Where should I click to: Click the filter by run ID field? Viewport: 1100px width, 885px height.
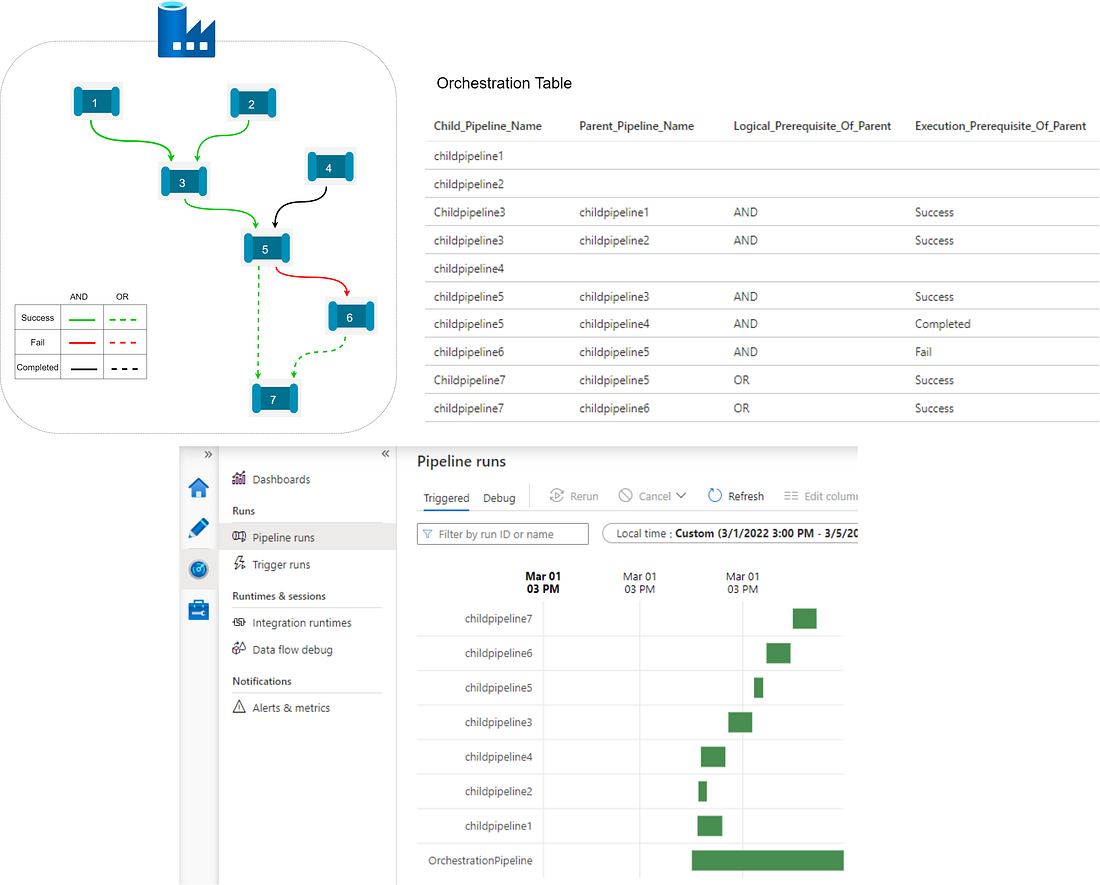pyautogui.click(x=502, y=533)
